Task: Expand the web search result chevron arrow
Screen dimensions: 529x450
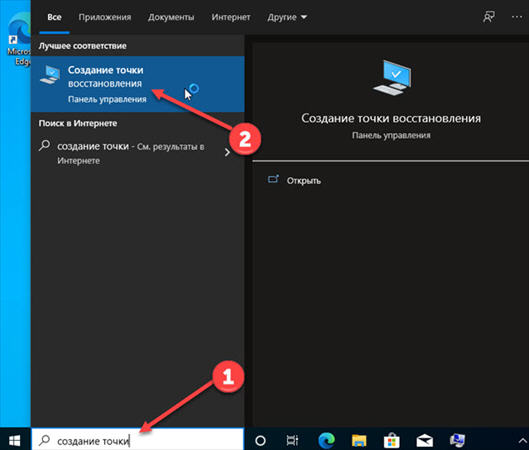Action: pos(227,152)
